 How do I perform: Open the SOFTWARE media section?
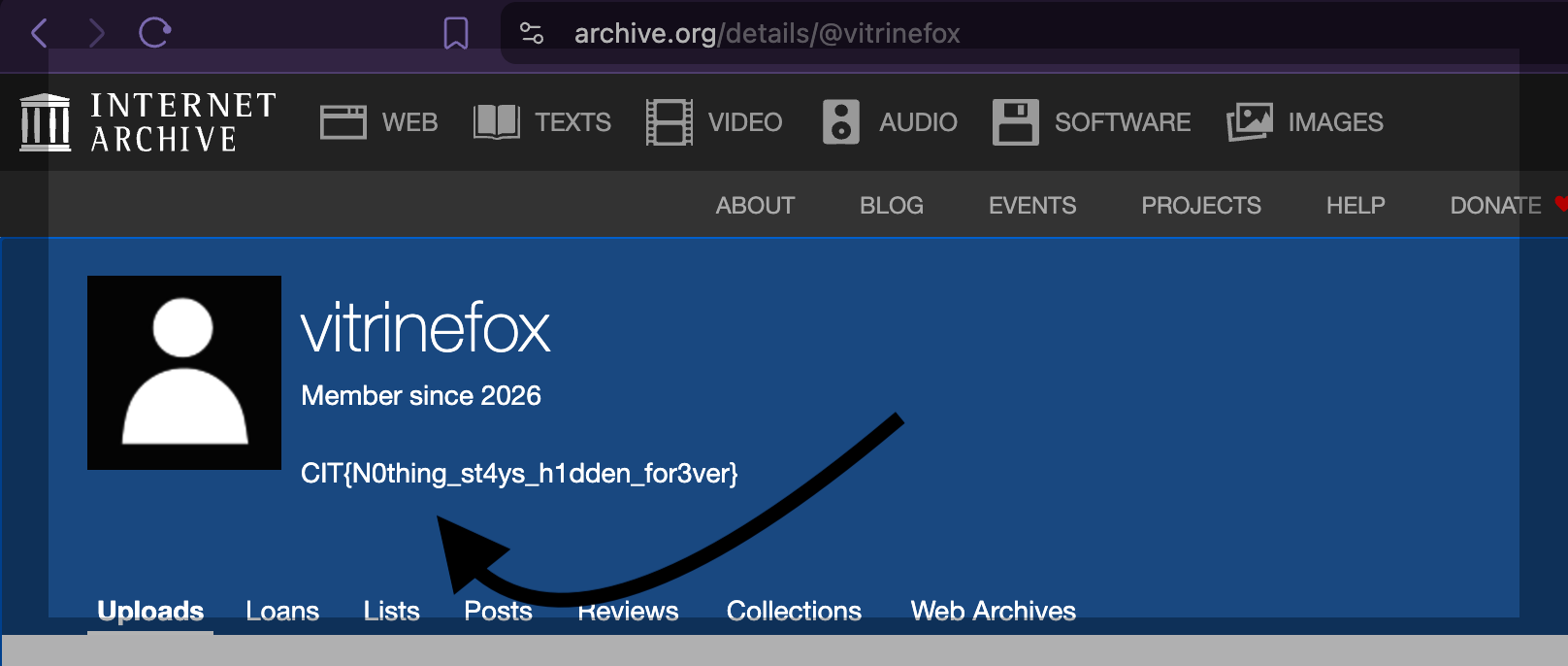coord(1123,122)
